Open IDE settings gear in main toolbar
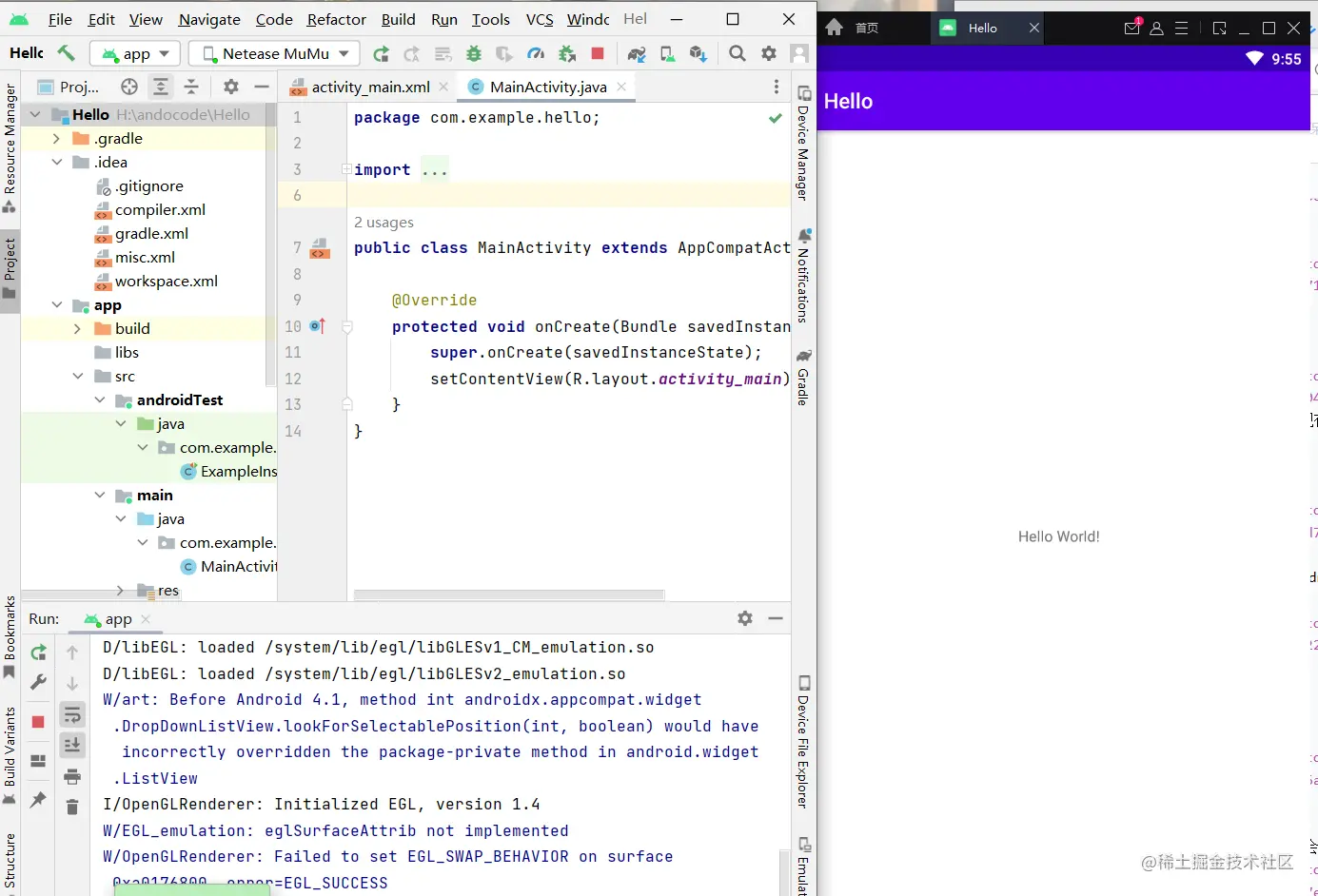The width and height of the screenshot is (1318, 896). pos(769,54)
